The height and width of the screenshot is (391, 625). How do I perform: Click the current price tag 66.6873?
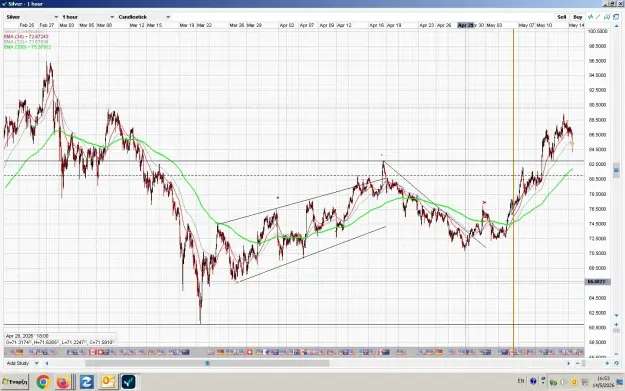(x=597, y=282)
